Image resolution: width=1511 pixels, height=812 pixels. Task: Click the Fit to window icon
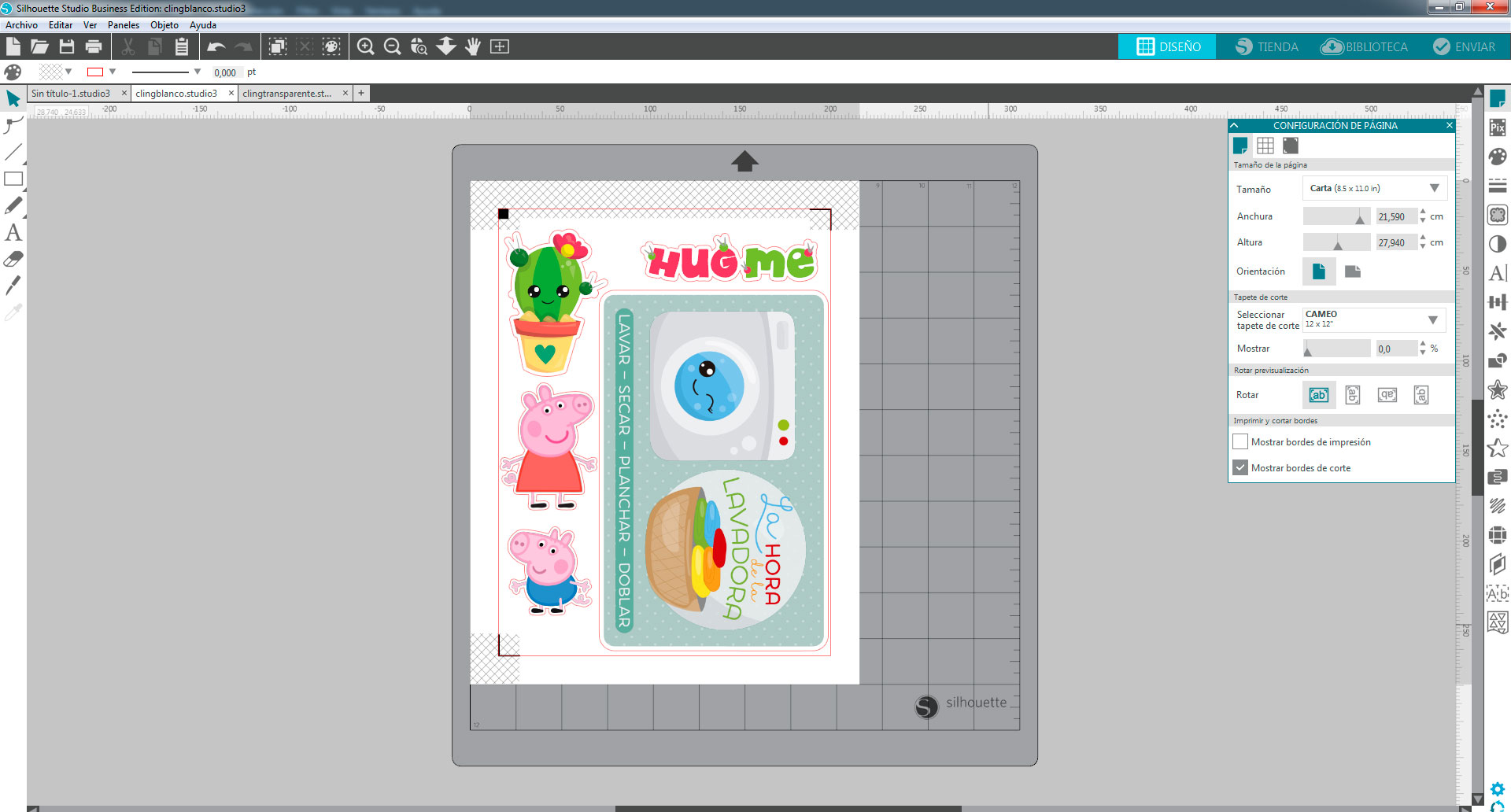pyautogui.click(x=500, y=46)
